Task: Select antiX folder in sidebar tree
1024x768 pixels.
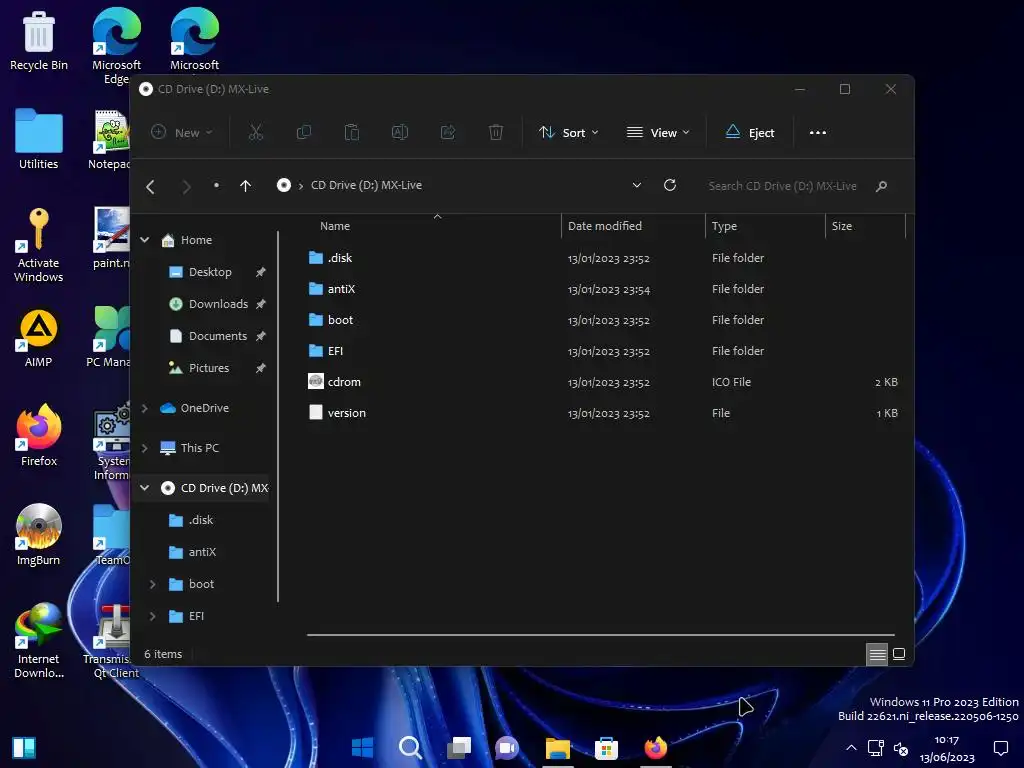Action: click(x=201, y=552)
